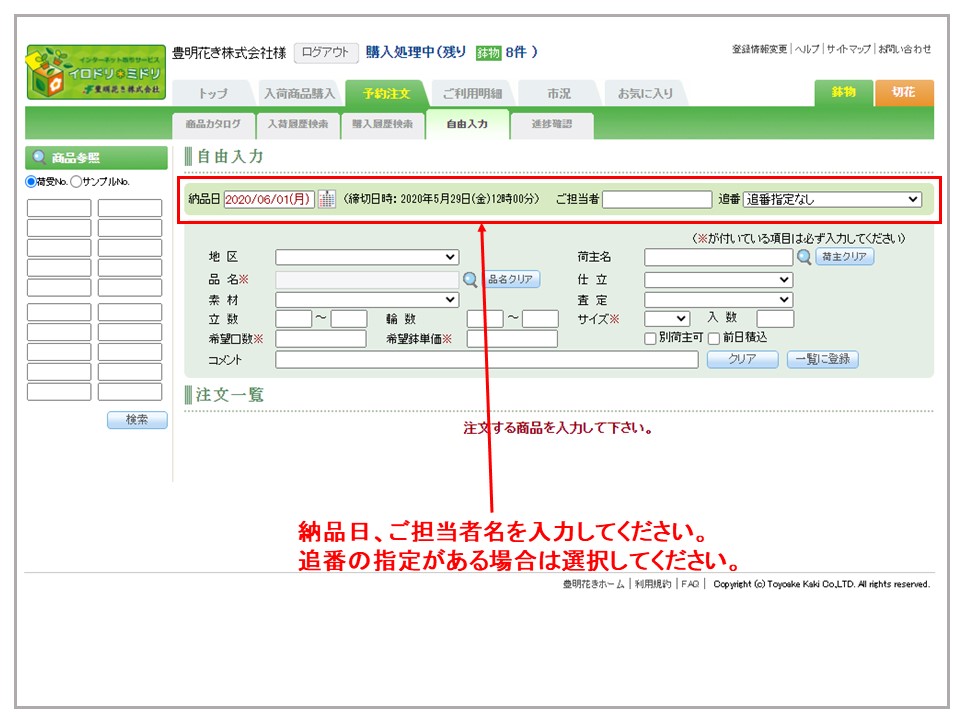Switch to the 入荷商品購入 tab

point(299,94)
